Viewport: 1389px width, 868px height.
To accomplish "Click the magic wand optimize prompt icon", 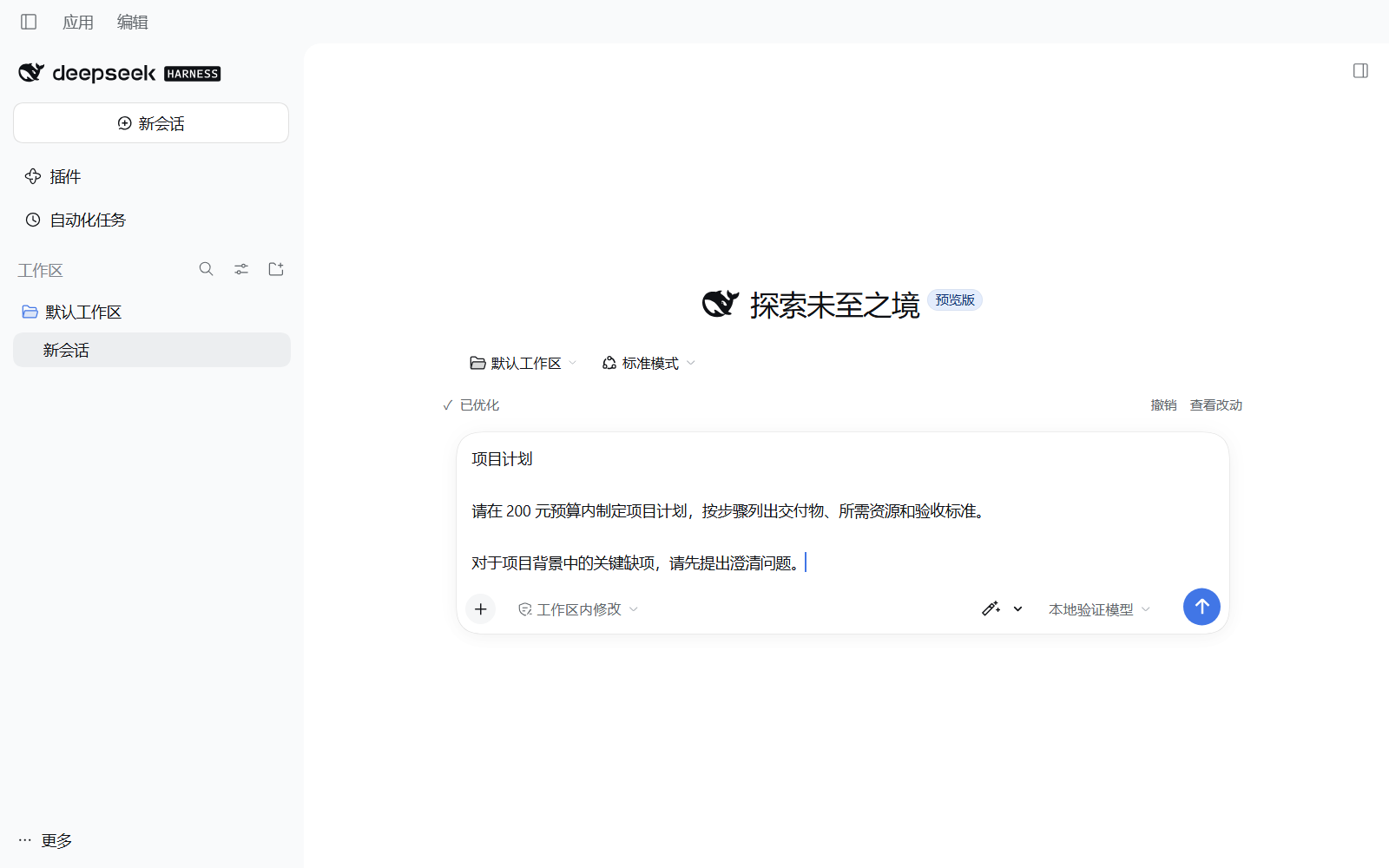I will click(991, 608).
